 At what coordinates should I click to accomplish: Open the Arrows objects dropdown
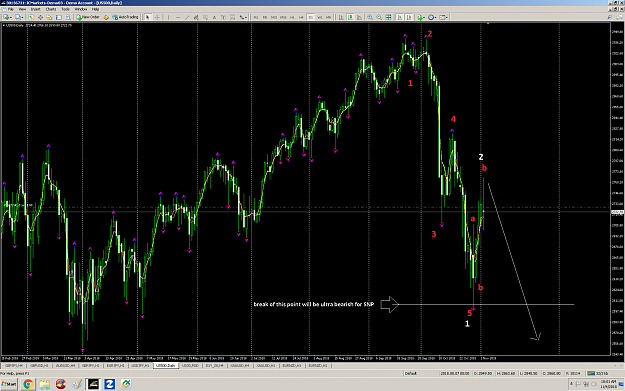coord(243,17)
